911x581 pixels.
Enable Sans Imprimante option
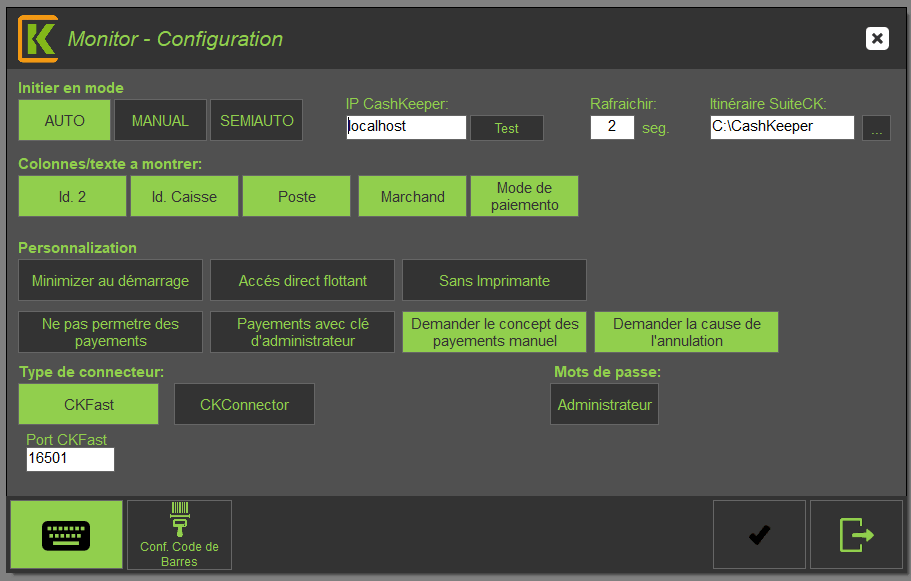494,280
